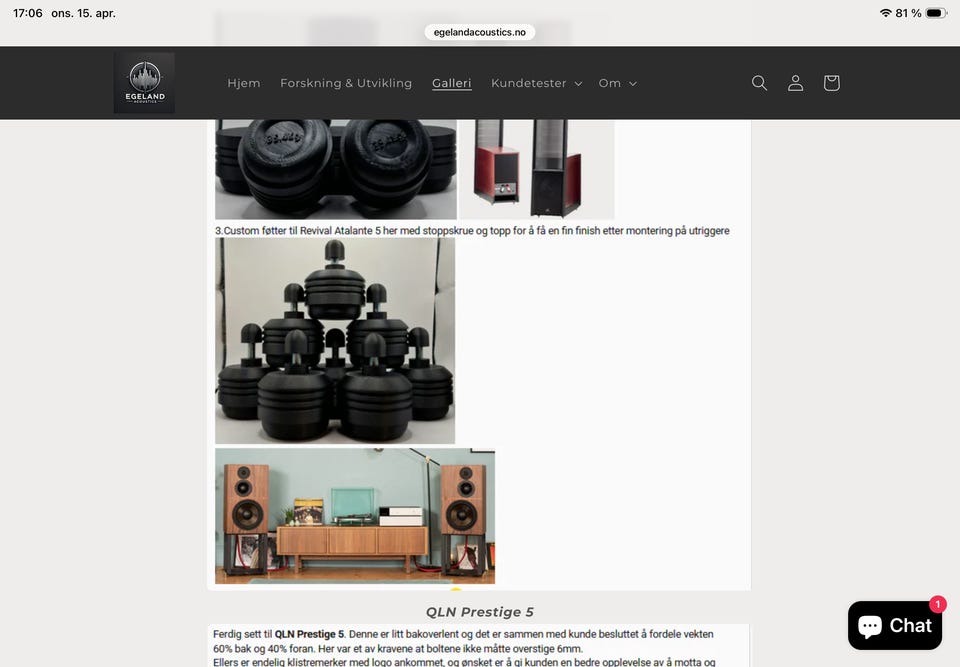
Task: Expand the Om dropdown menu
Action: click(618, 83)
